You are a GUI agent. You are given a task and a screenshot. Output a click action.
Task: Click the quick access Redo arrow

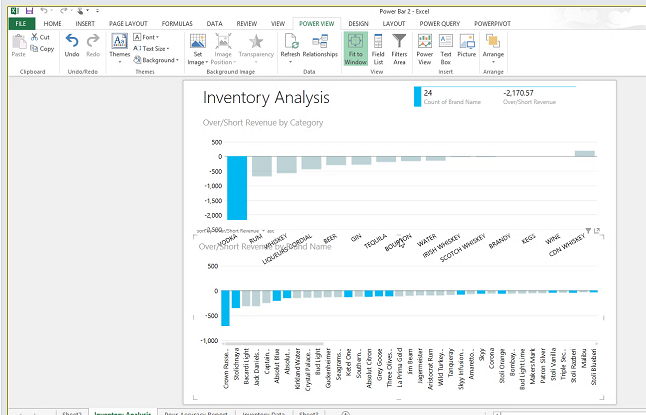click(63, 11)
